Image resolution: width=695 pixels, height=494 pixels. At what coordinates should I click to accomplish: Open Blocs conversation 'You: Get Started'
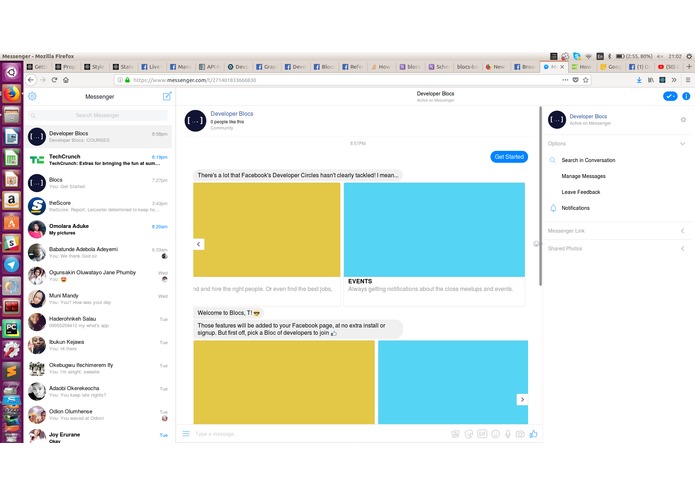point(98,183)
